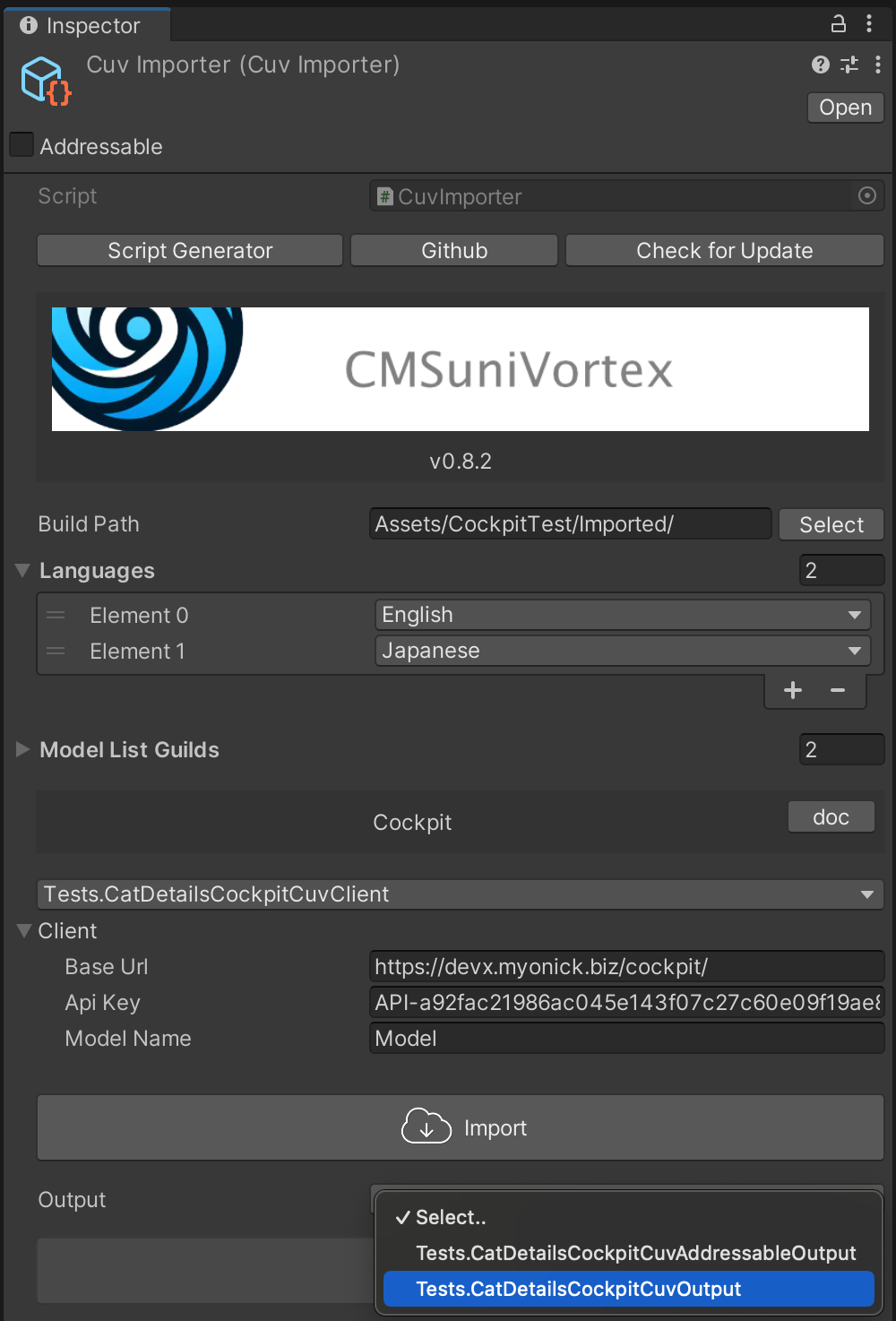Grab the Element 0 reorder handle
Screen dimensions: 896x1321
click(x=56, y=616)
